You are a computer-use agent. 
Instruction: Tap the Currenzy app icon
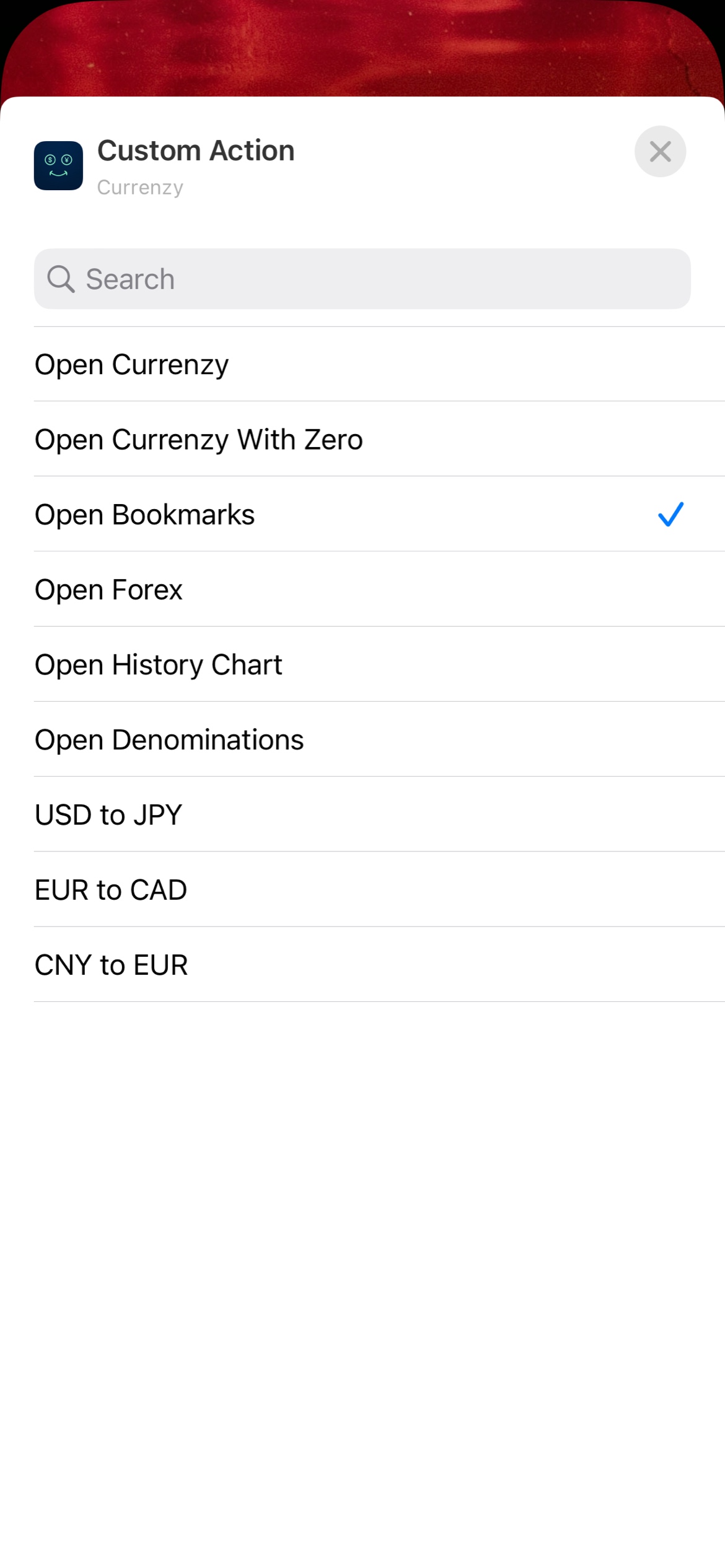pyautogui.click(x=58, y=165)
